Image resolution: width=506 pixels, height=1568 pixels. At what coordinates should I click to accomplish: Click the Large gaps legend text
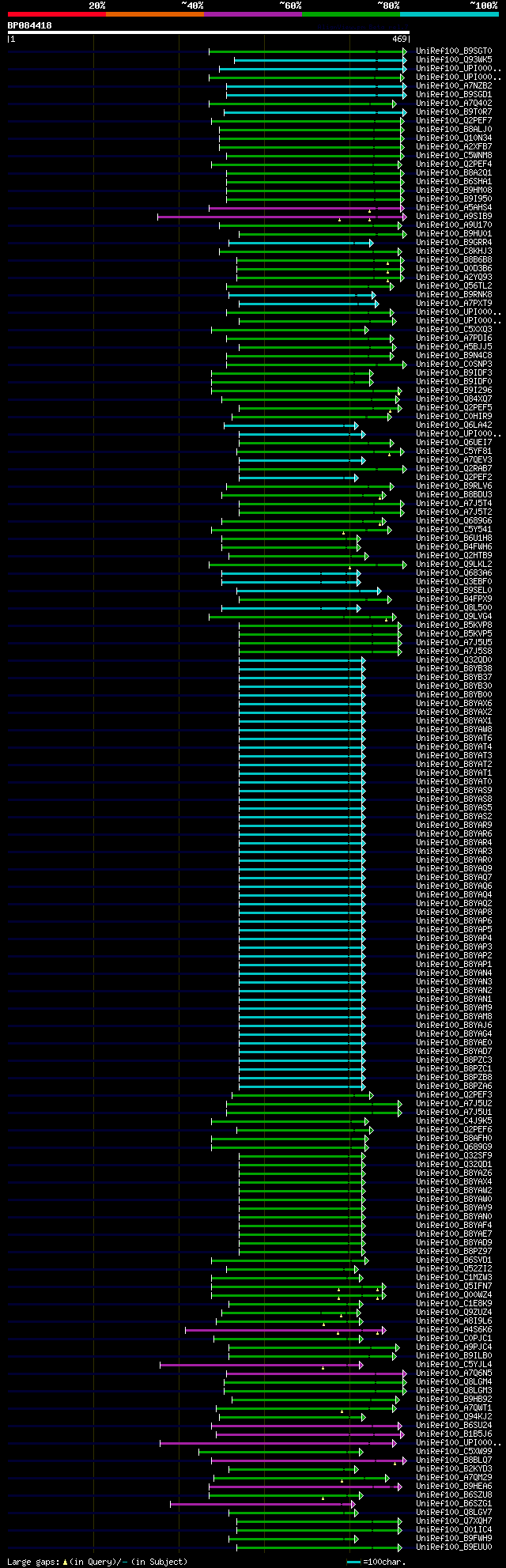pos(97,1562)
